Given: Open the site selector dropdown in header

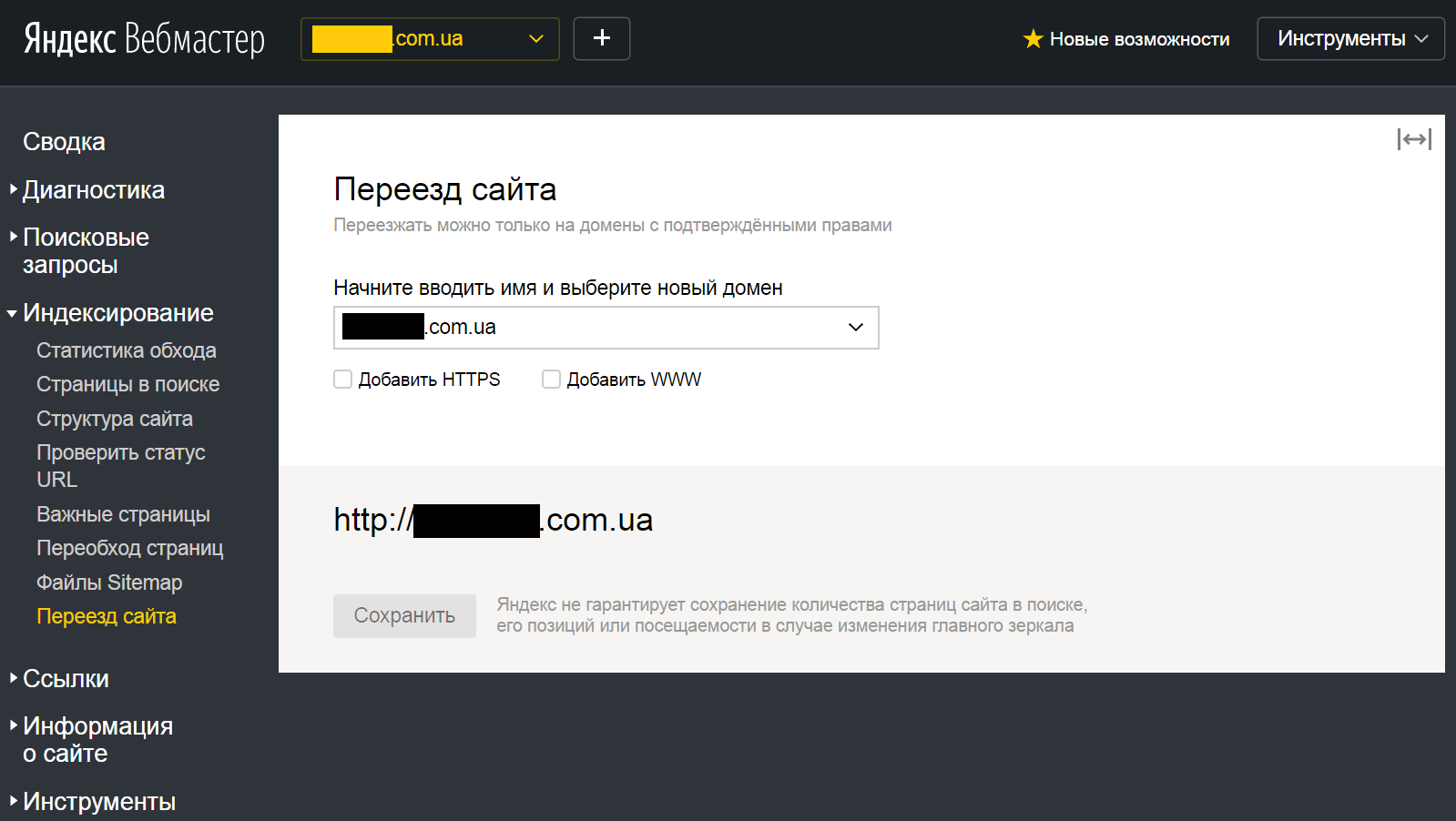Looking at the screenshot, I should click(x=430, y=39).
